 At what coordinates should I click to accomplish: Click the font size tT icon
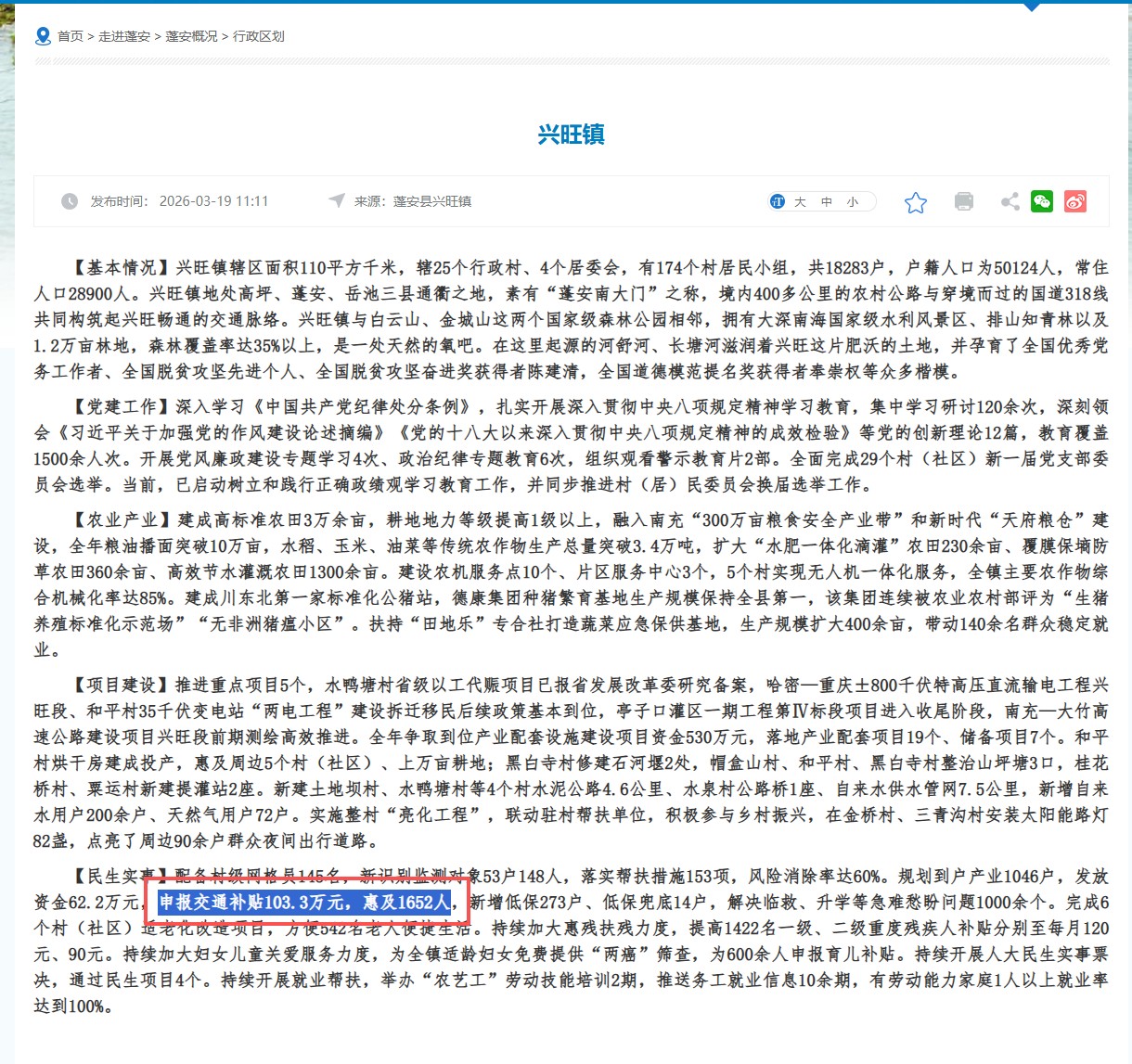(778, 201)
